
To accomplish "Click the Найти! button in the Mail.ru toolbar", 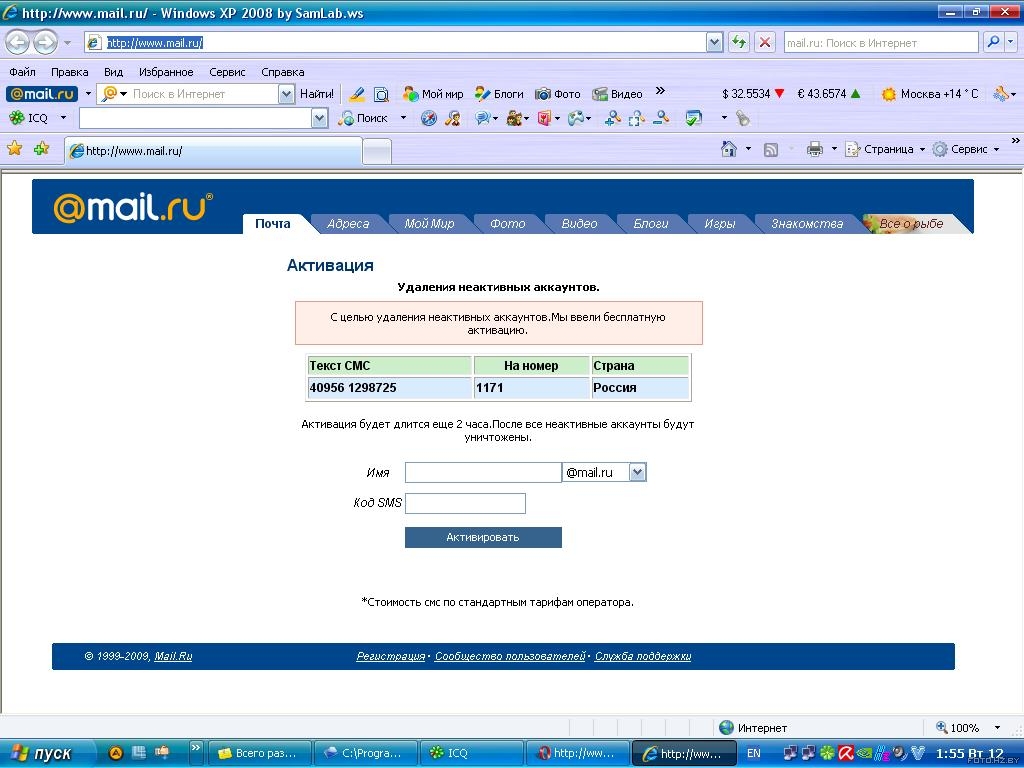I will pyautogui.click(x=317, y=94).
